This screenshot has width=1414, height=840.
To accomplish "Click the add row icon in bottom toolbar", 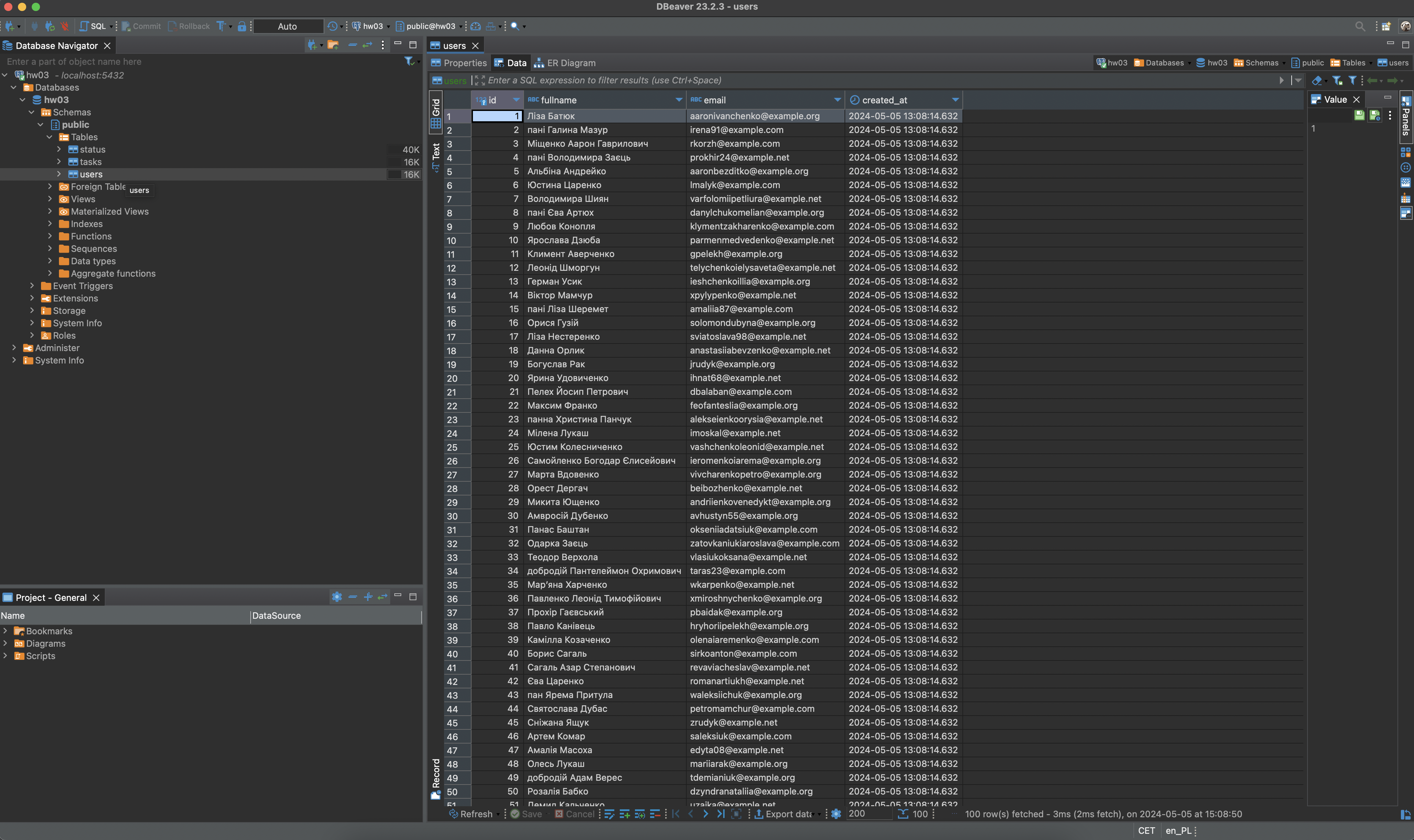I will click(x=625, y=814).
